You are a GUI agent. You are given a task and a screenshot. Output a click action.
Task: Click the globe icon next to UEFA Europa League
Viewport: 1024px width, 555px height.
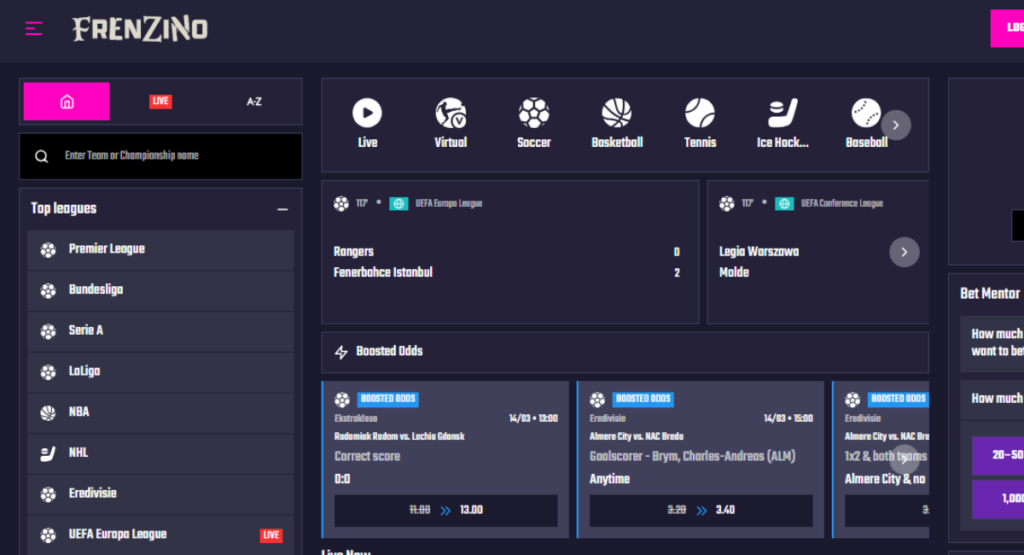tap(398, 204)
